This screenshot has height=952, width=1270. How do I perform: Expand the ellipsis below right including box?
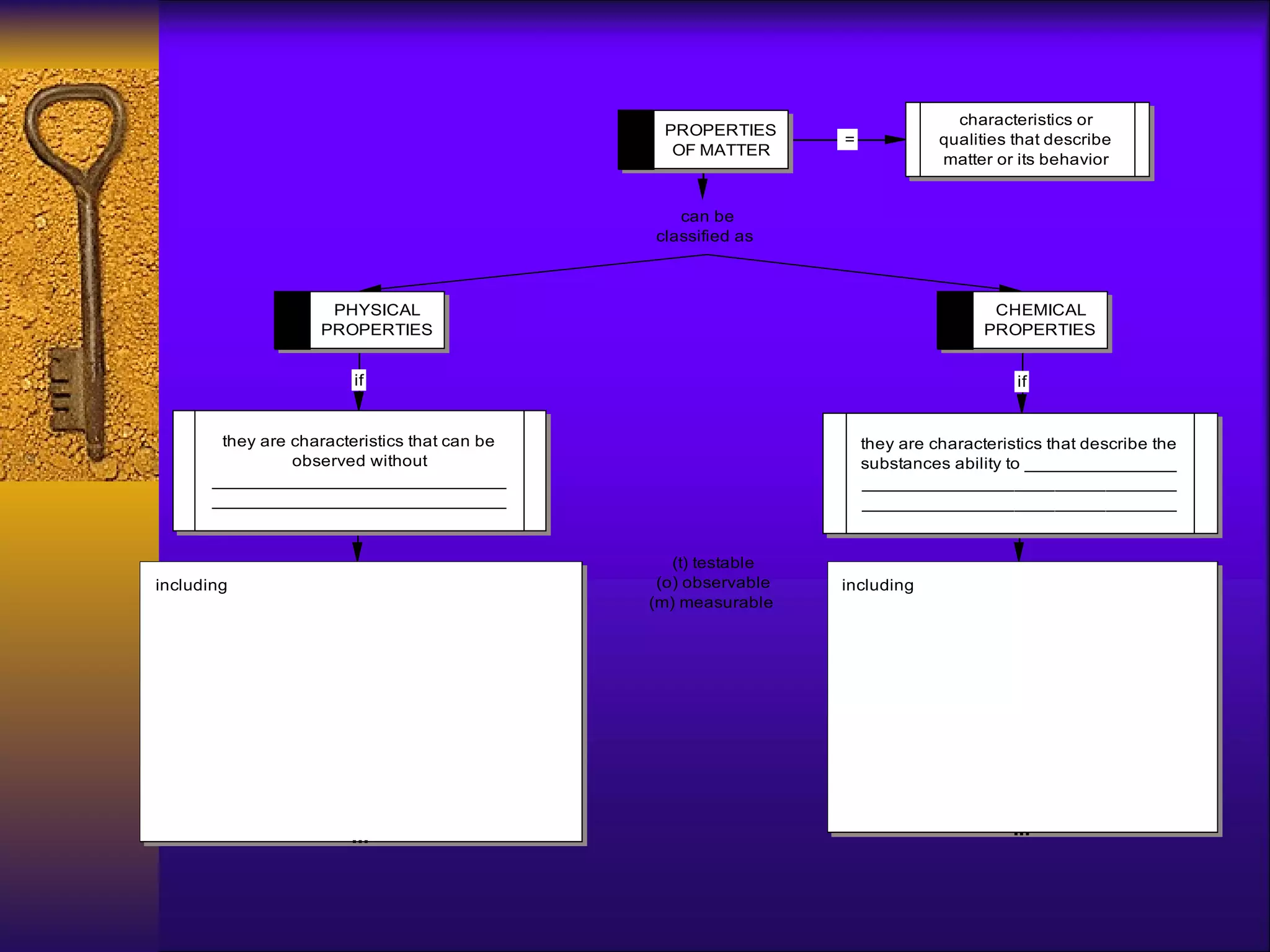point(1021,834)
